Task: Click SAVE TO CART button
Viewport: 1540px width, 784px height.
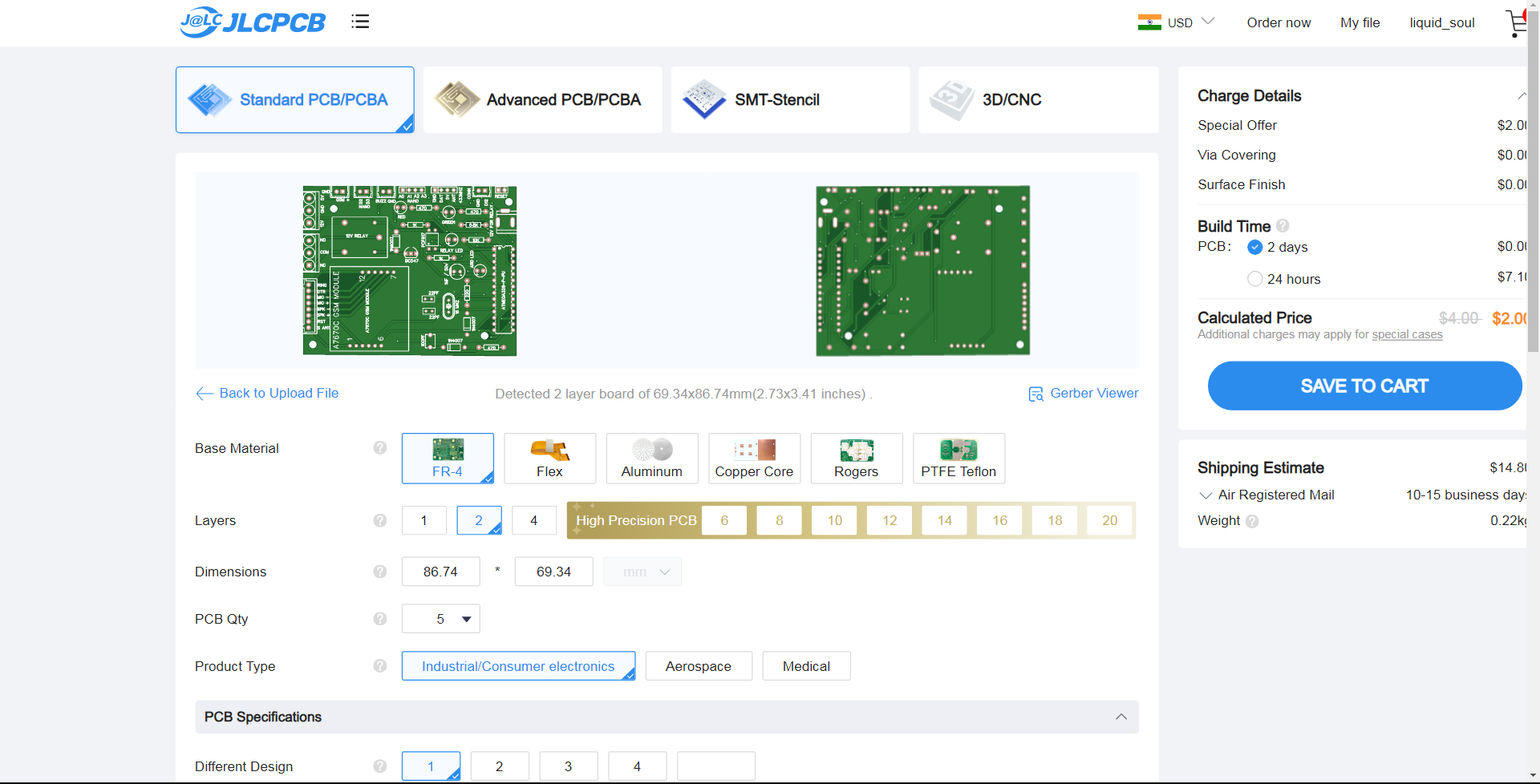Action: (x=1364, y=386)
